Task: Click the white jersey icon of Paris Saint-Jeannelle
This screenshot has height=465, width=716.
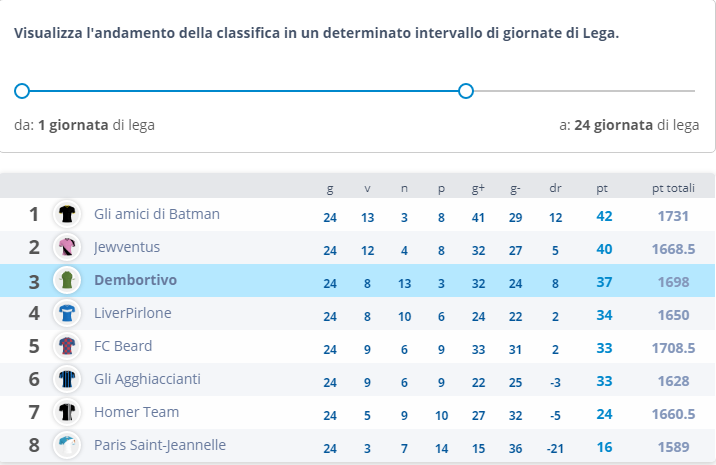Action: [x=67, y=445]
